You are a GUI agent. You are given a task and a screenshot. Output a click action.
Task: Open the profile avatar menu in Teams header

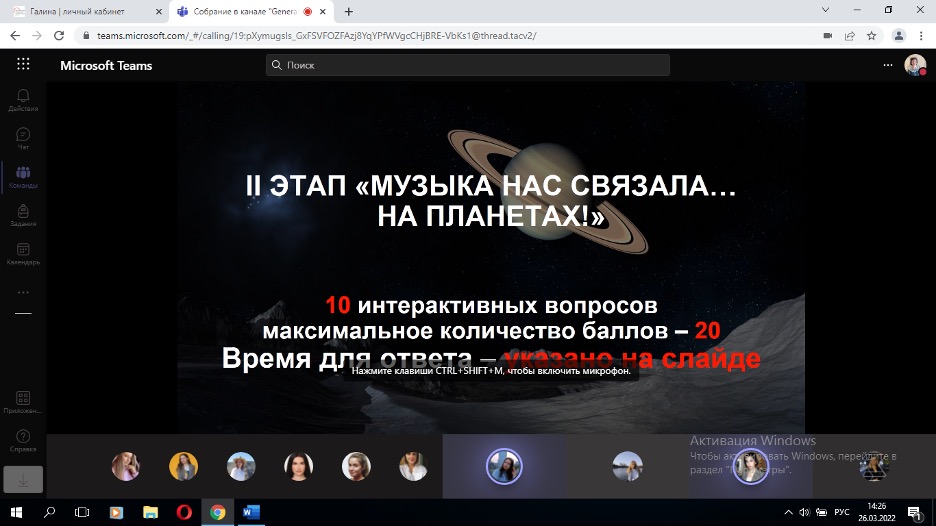click(x=914, y=65)
